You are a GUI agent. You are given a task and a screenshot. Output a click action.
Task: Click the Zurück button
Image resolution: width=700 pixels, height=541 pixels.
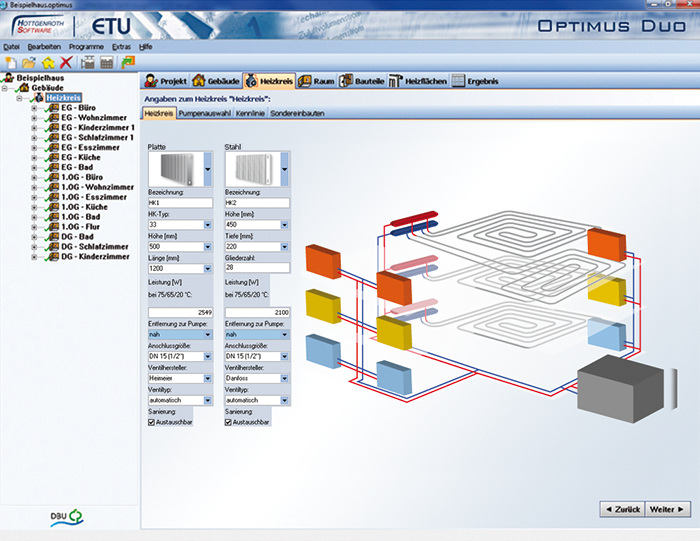coord(622,509)
